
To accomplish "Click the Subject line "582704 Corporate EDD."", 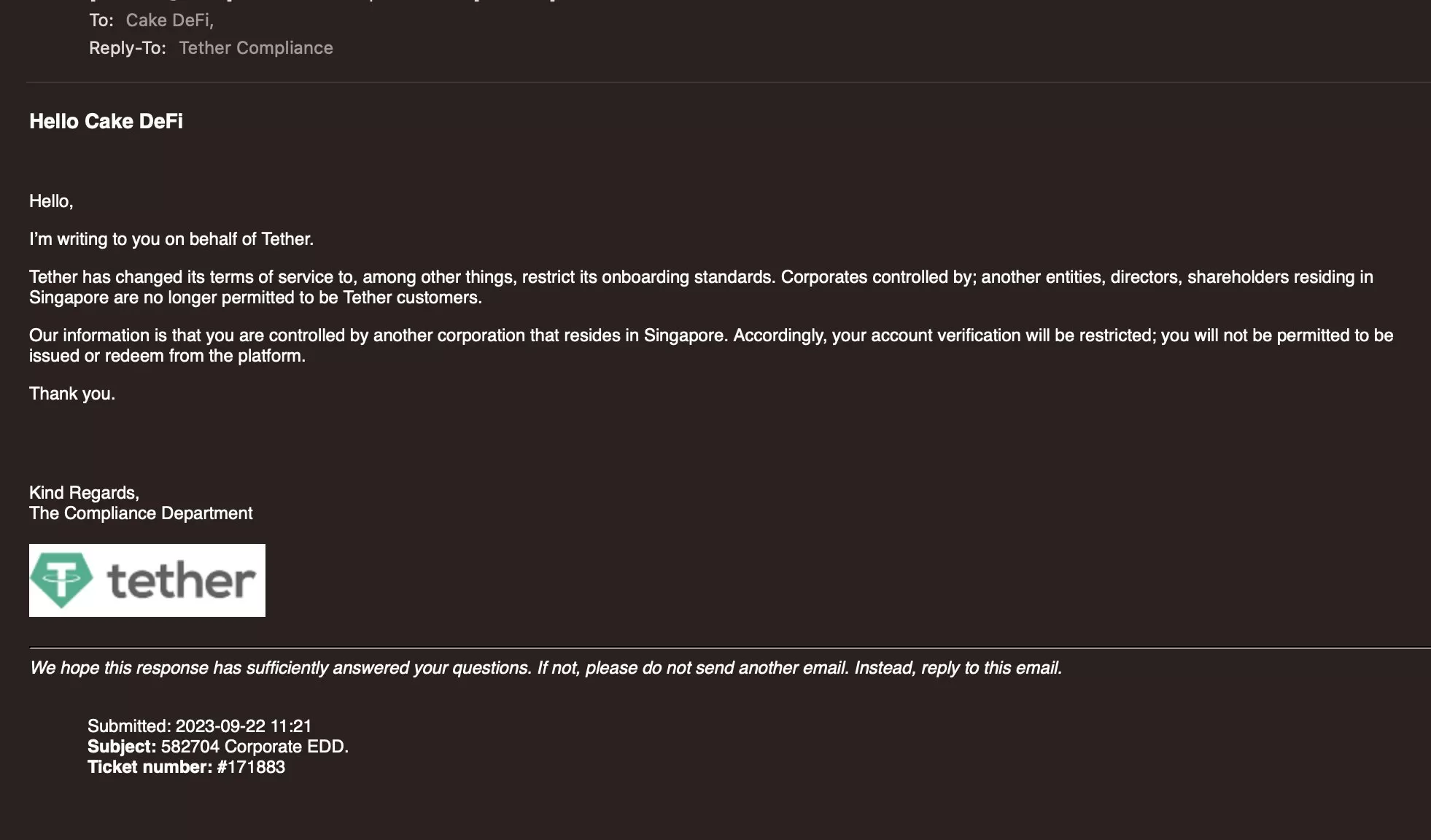I will [255, 747].
